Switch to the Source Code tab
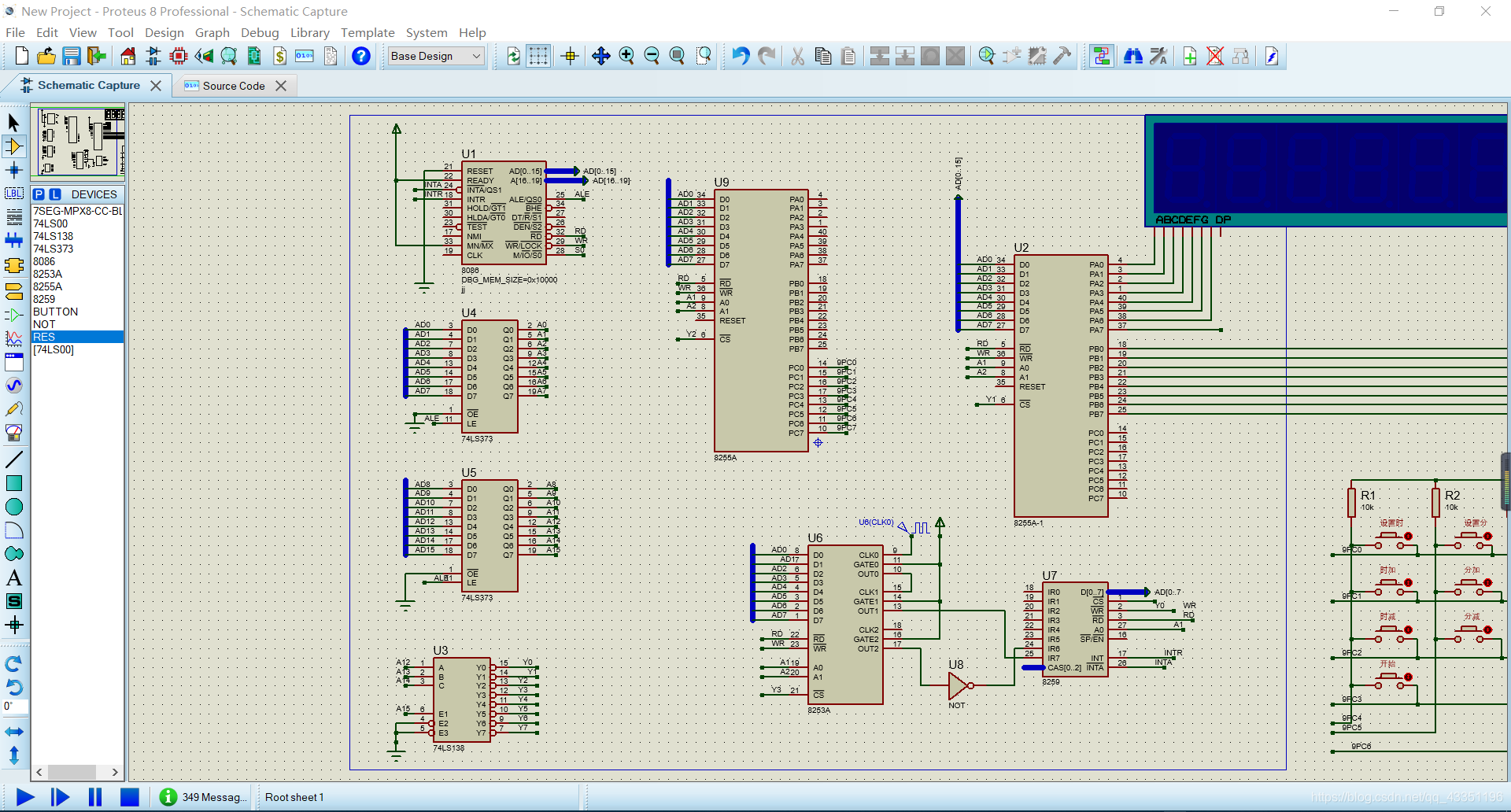The height and width of the screenshot is (812, 1511). [x=233, y=86]
